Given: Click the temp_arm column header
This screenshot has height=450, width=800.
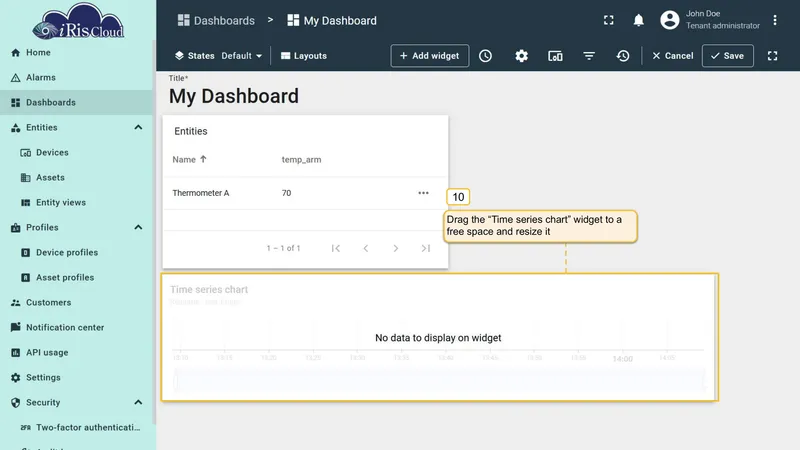Looking at the screenshot, I should [302, 160].
